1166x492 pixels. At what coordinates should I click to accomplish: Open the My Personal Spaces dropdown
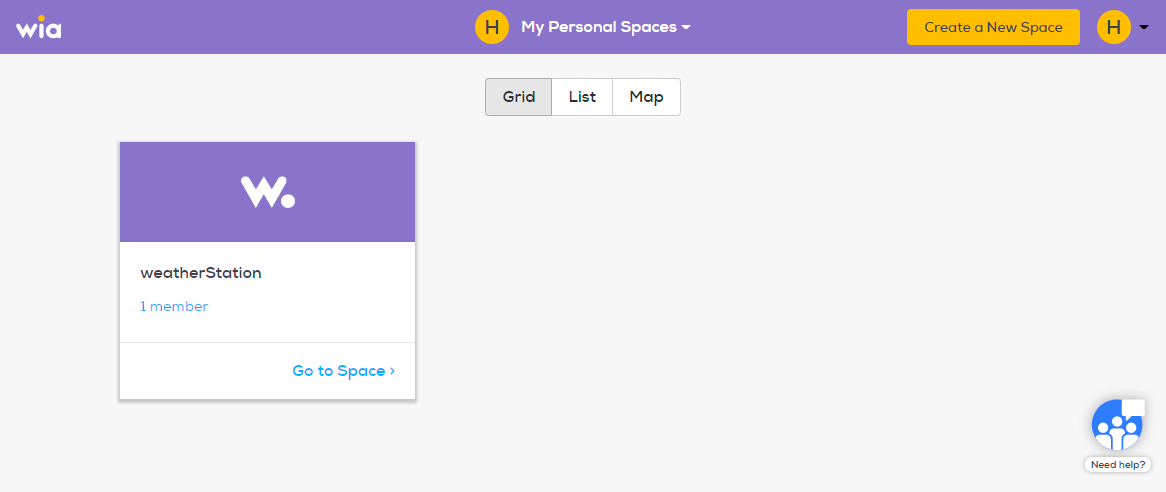(606, 27)
